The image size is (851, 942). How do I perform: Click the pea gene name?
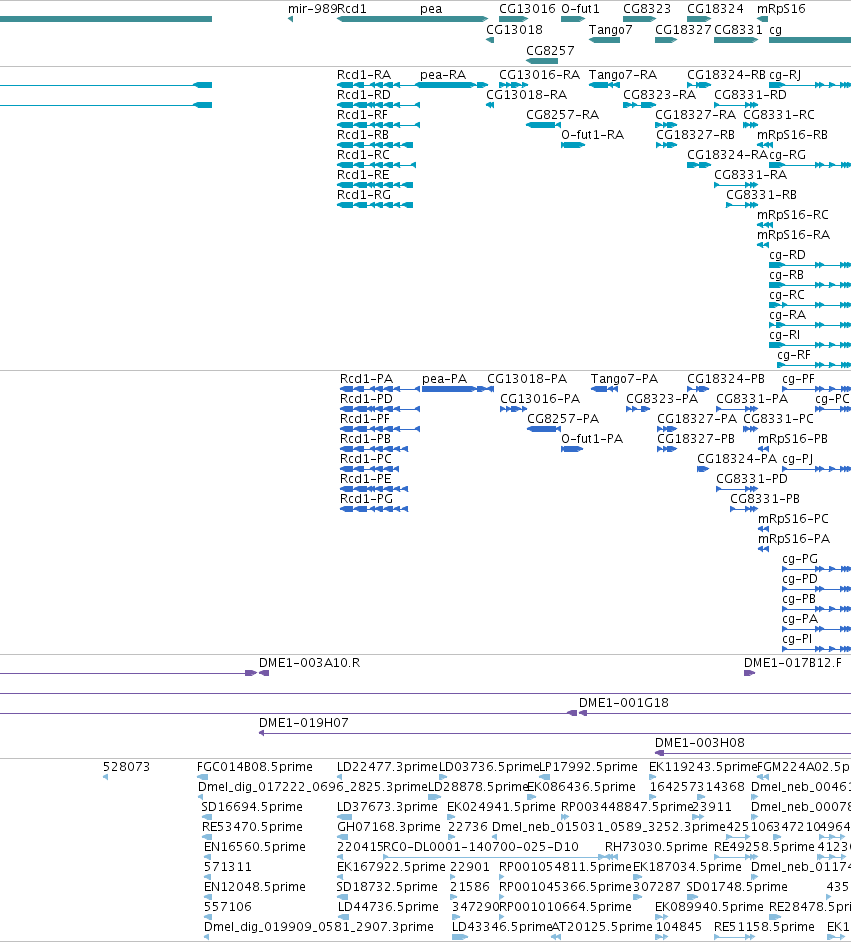click(431, 9)
